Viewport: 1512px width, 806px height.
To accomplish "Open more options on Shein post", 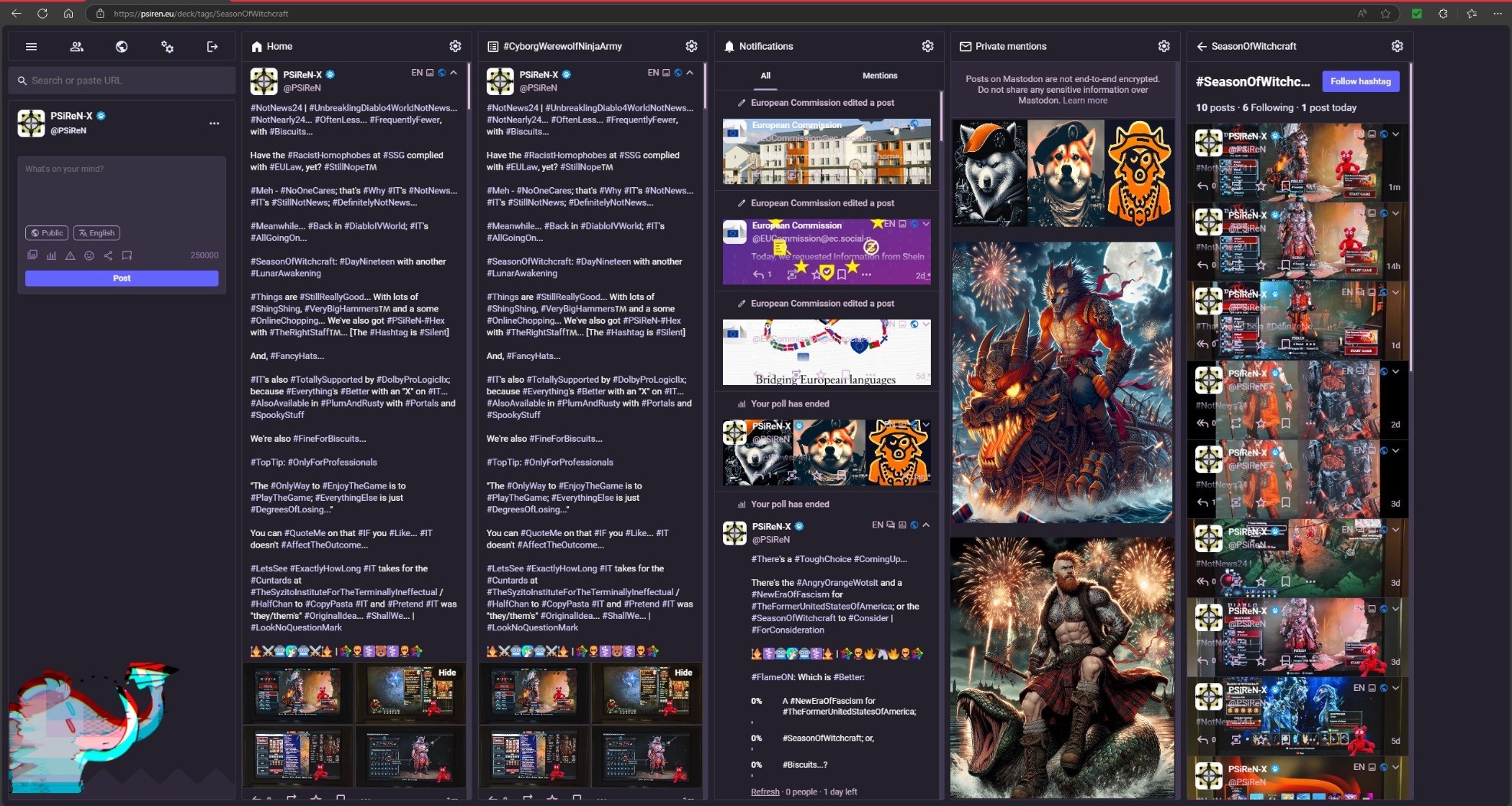I will 866,274.
